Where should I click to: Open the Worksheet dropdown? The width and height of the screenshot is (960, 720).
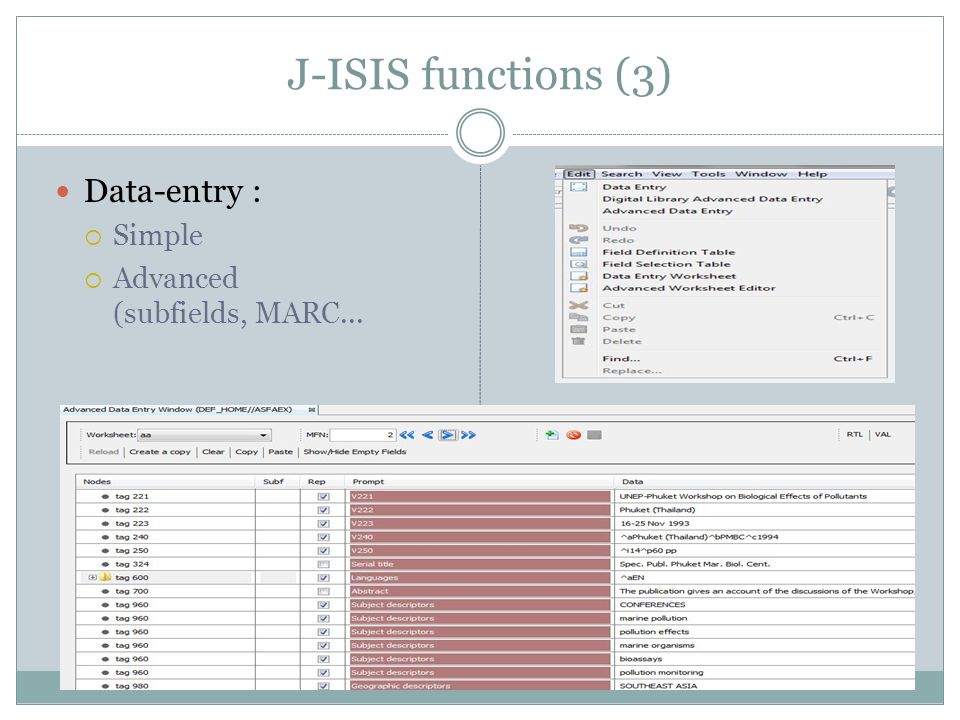(204, 435)
